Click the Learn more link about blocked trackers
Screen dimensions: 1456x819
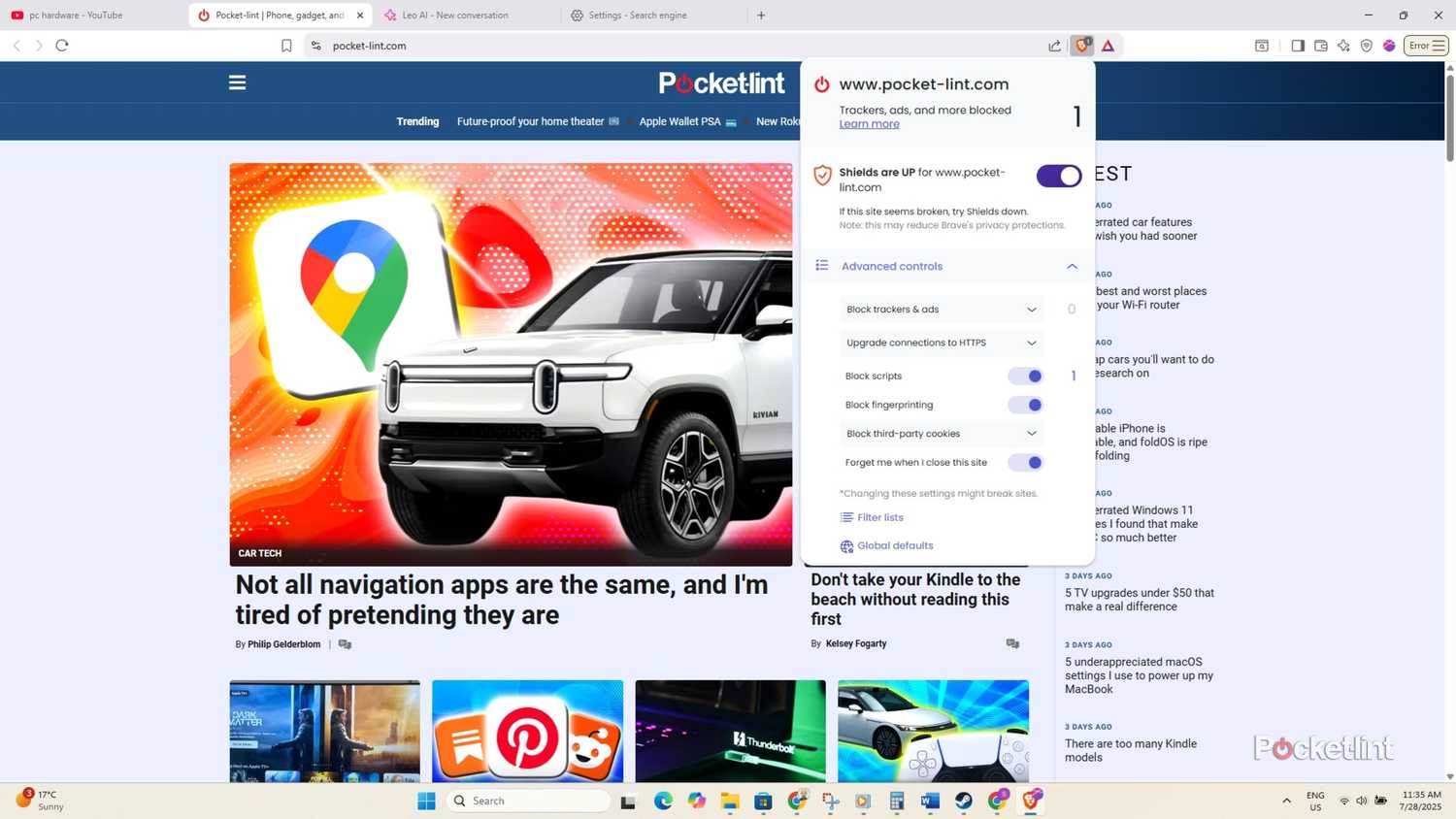point(868,124)
